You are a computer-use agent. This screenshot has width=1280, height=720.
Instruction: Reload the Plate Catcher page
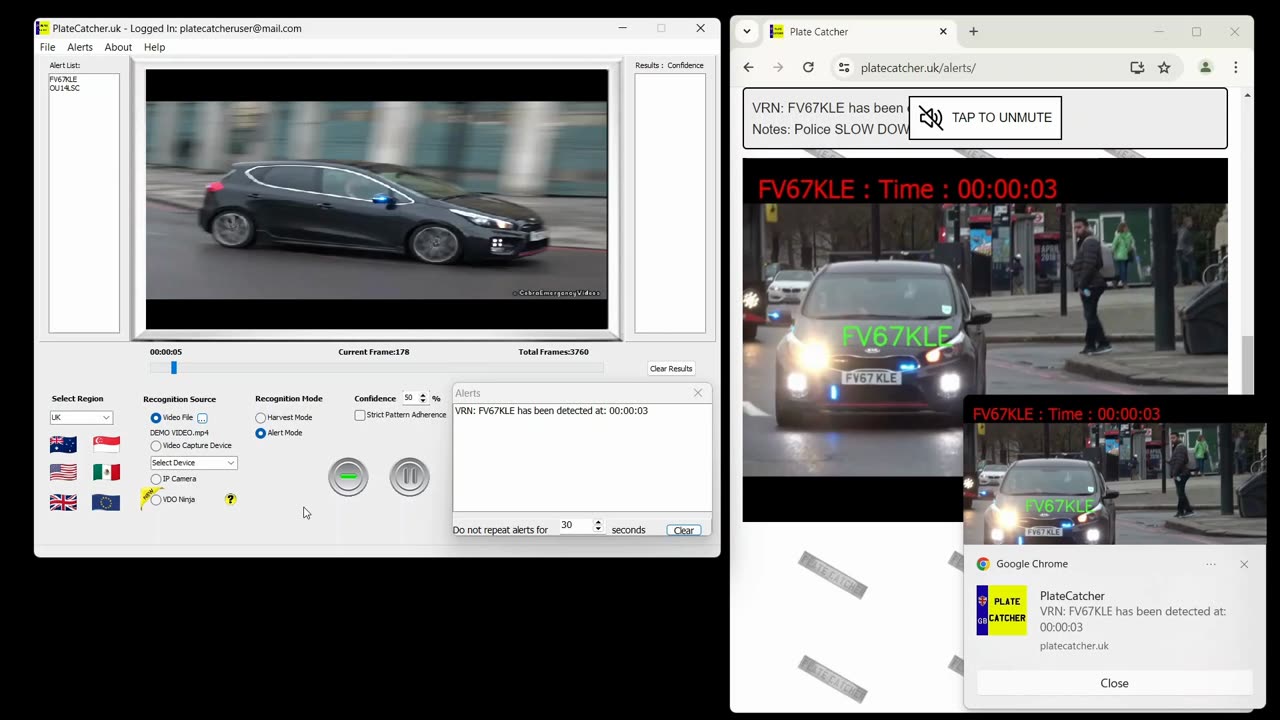click(808, 67)
